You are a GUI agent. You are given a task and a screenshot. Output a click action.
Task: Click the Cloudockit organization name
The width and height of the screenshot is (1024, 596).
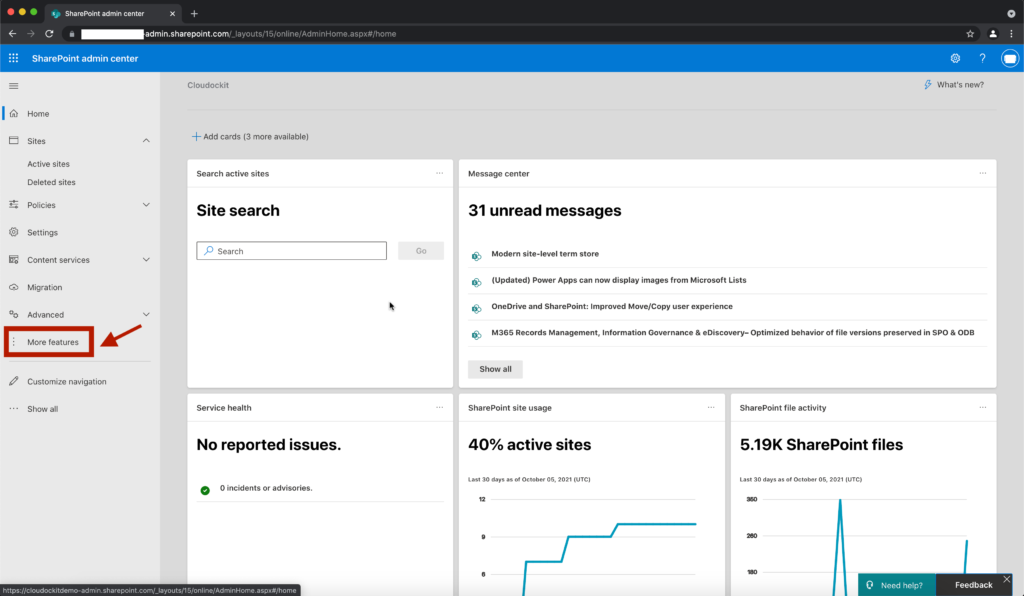coord(208,85)
